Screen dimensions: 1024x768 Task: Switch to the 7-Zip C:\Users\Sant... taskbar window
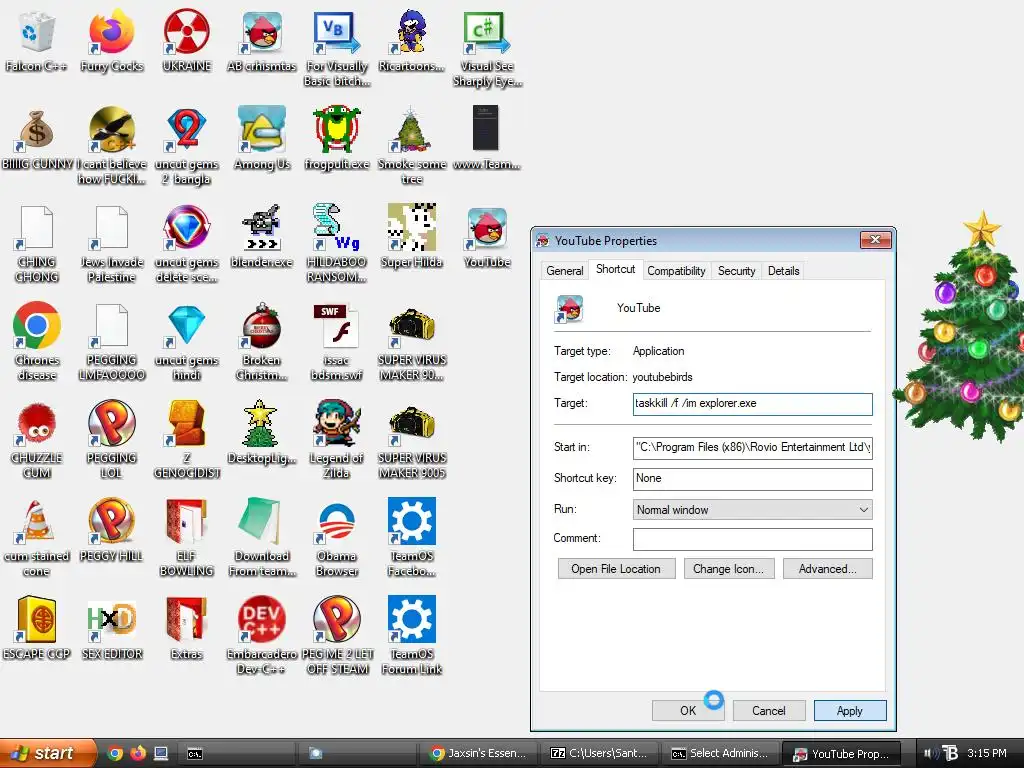coord(600,753)
